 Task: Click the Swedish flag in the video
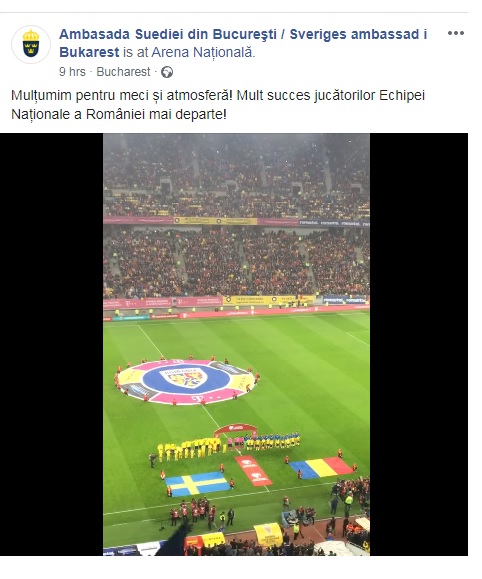[197, 483]
